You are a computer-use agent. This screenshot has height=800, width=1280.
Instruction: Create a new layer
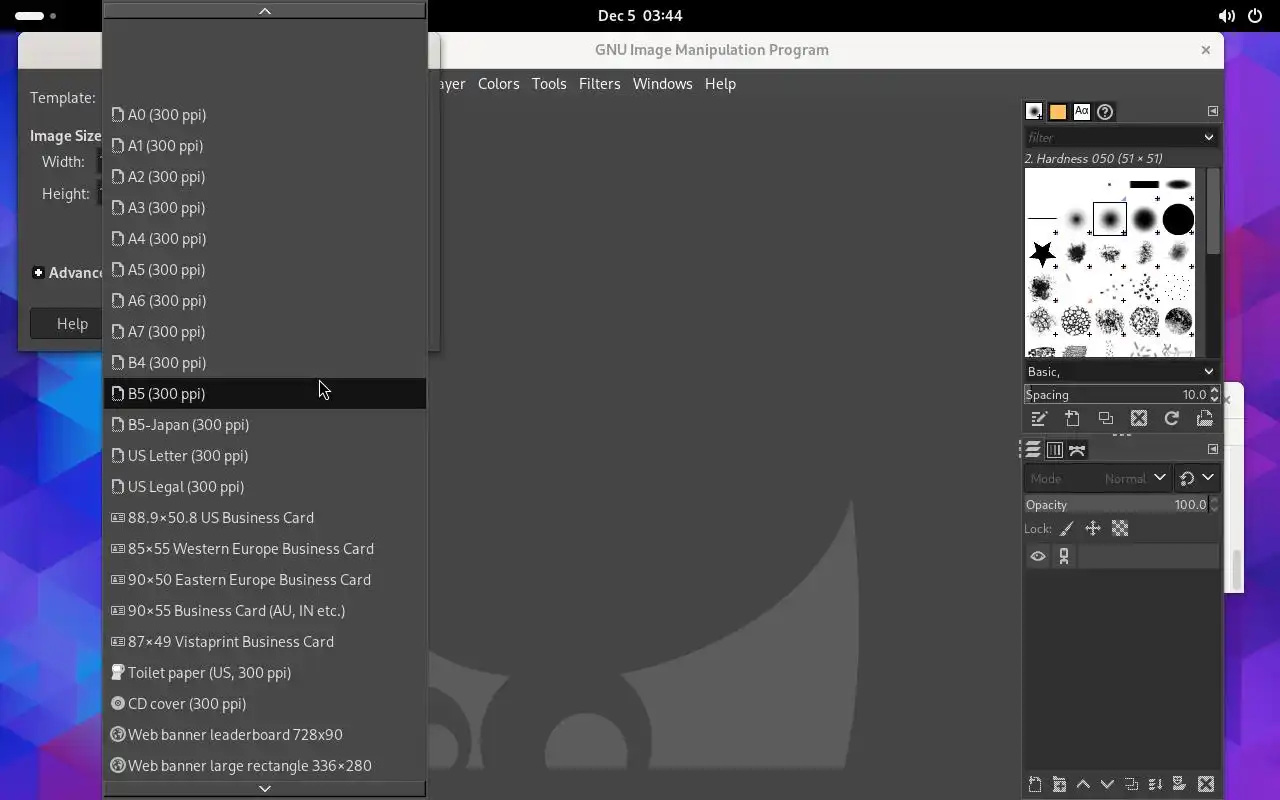pyautogui.click(x=1035, y=785)
